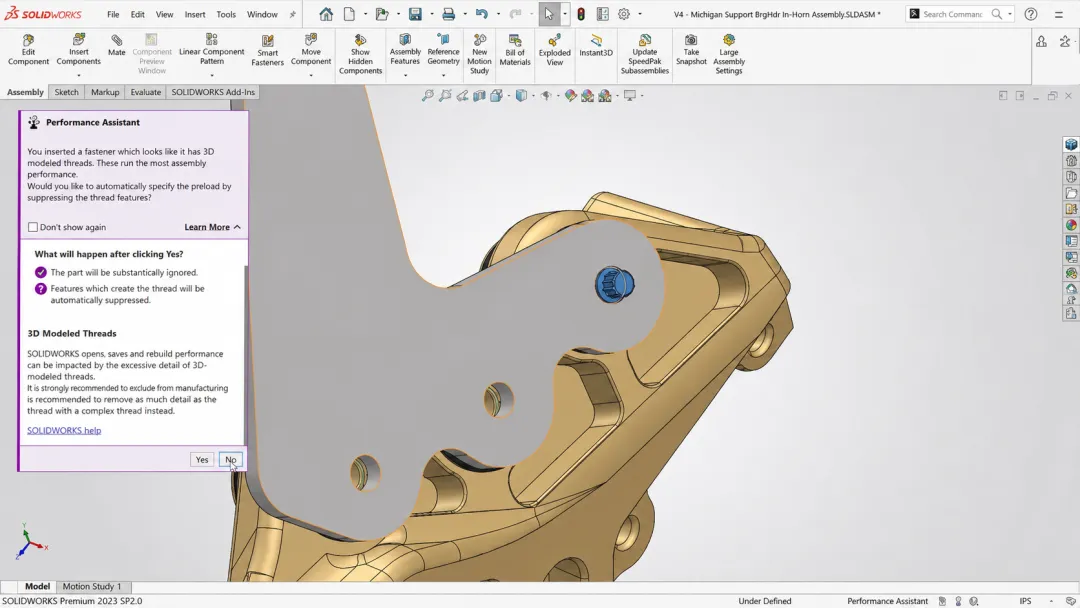
Task: Open Linear Component Pattern
Action: (211, 50)
